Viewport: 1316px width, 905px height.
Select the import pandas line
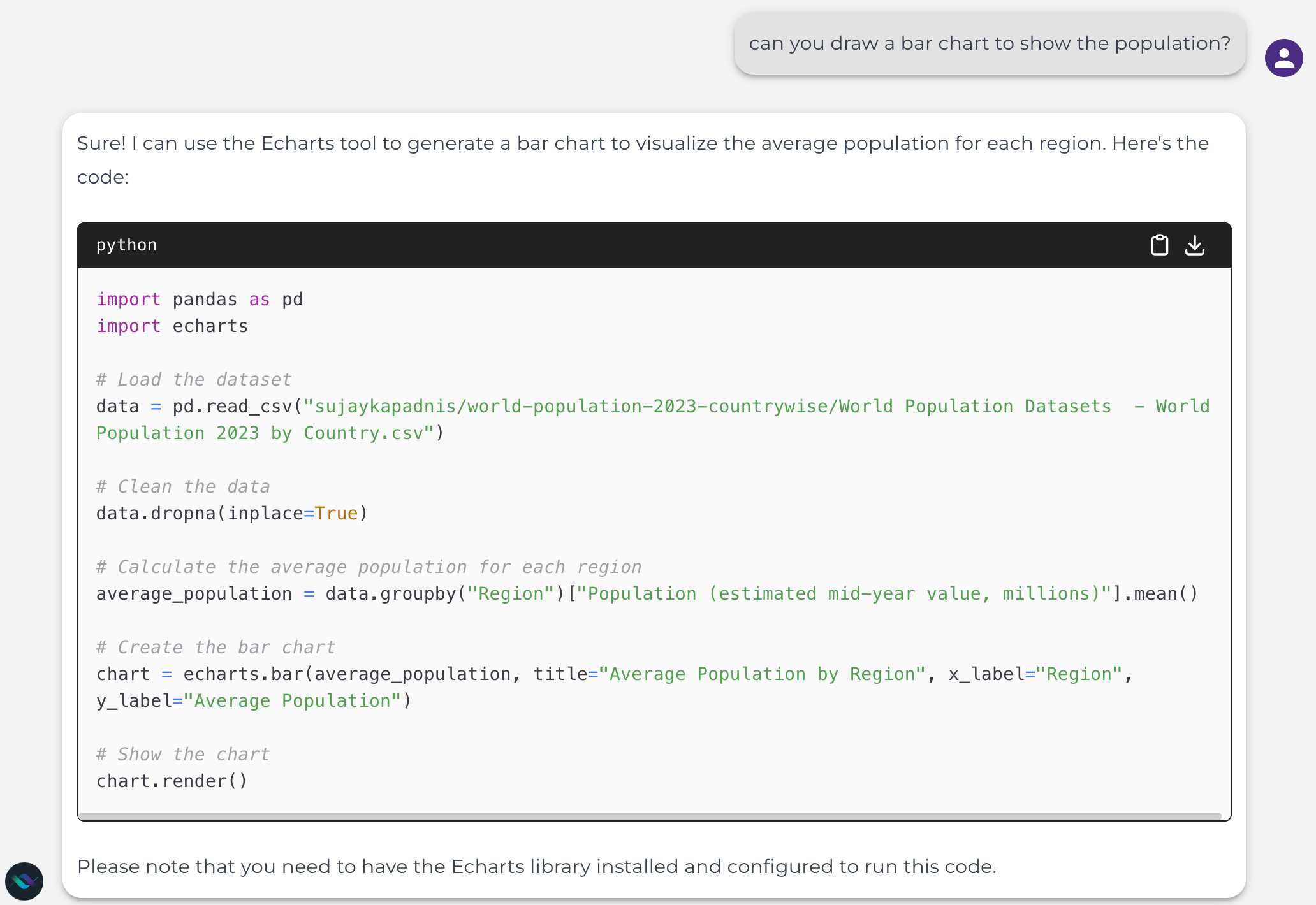click(199, 299)
